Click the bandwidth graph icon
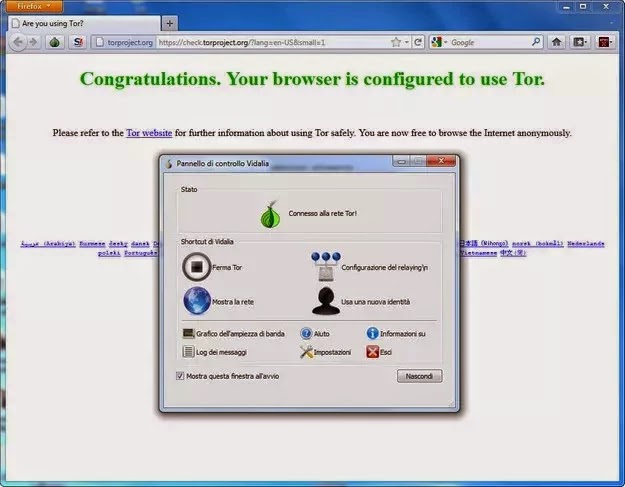625x487 pixels. pyautogui.click(x=188, y=333)
